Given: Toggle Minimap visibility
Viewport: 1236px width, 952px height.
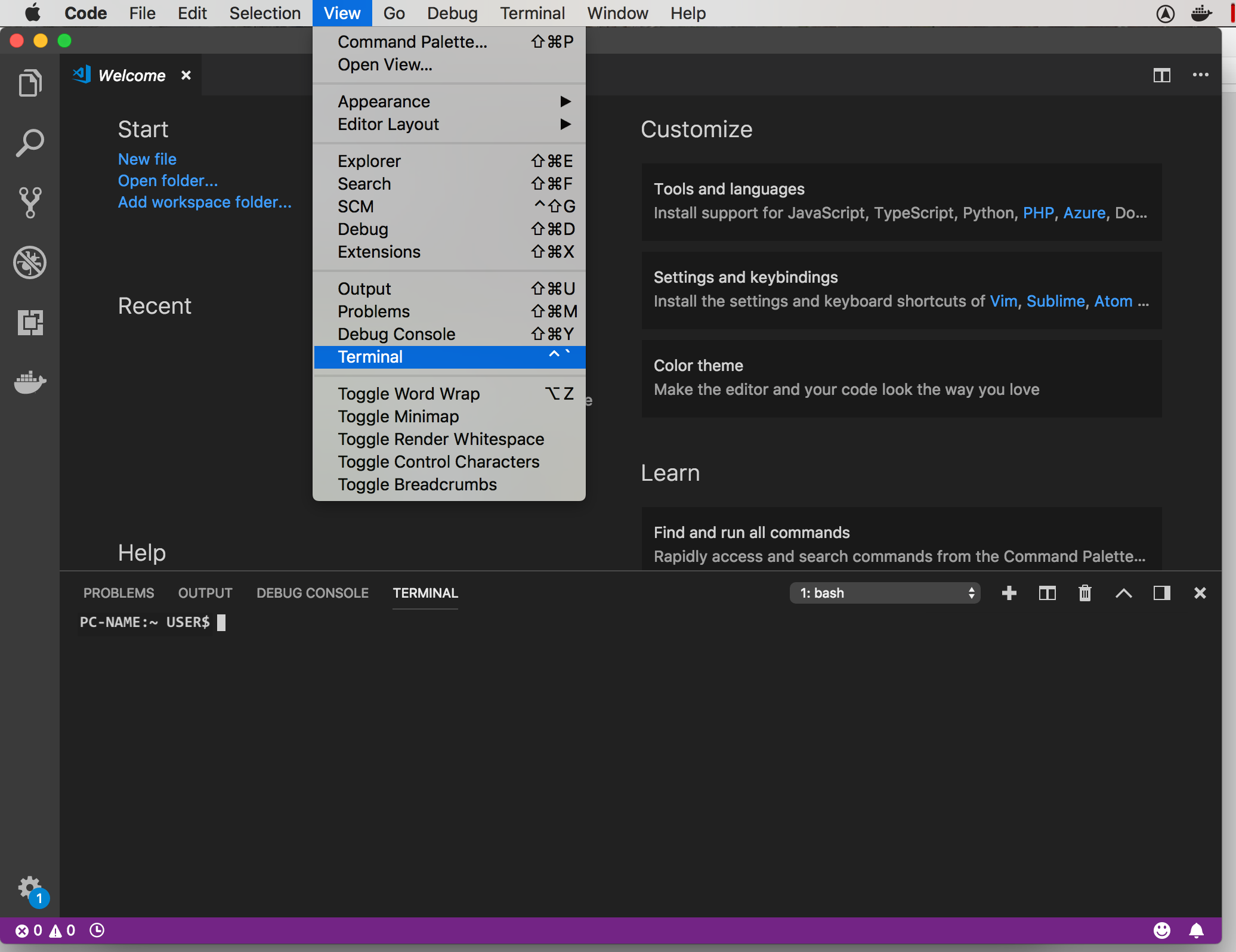Looking at the screenshot, I should pos(398,416).
